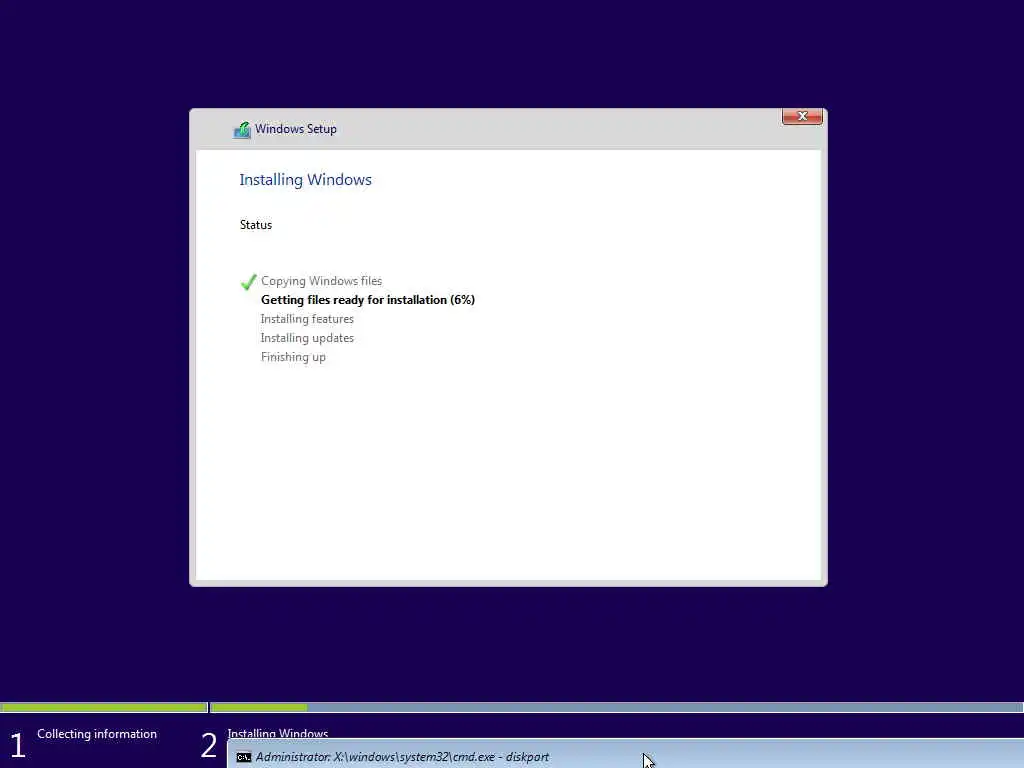This screenshot has height=768, width=1024.
Task: Click the step number 2 at bottom
Action: tap(208, 745)
